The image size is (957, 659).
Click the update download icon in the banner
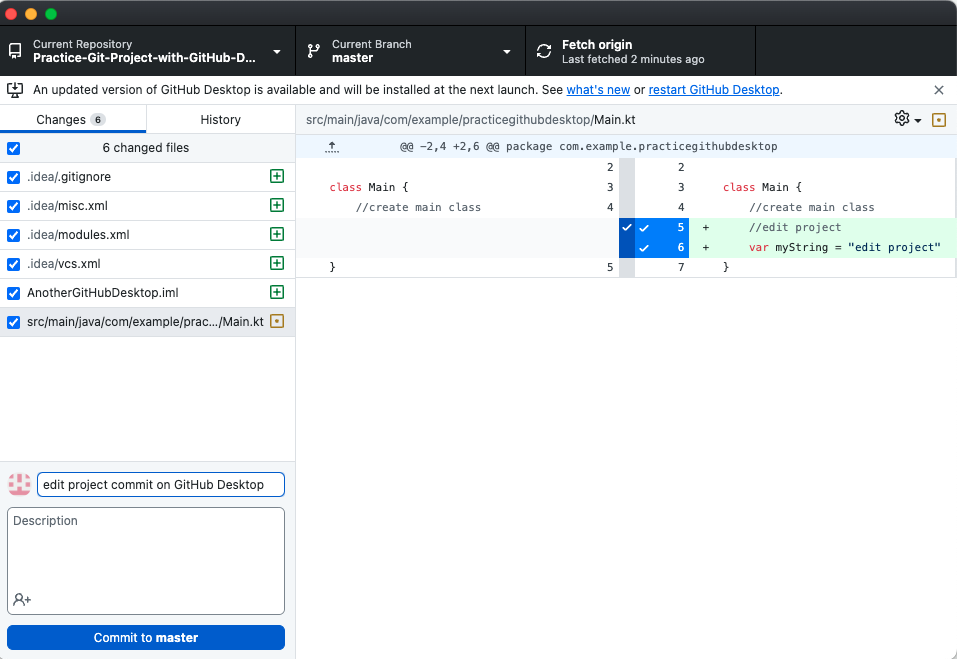coord(15,90)
